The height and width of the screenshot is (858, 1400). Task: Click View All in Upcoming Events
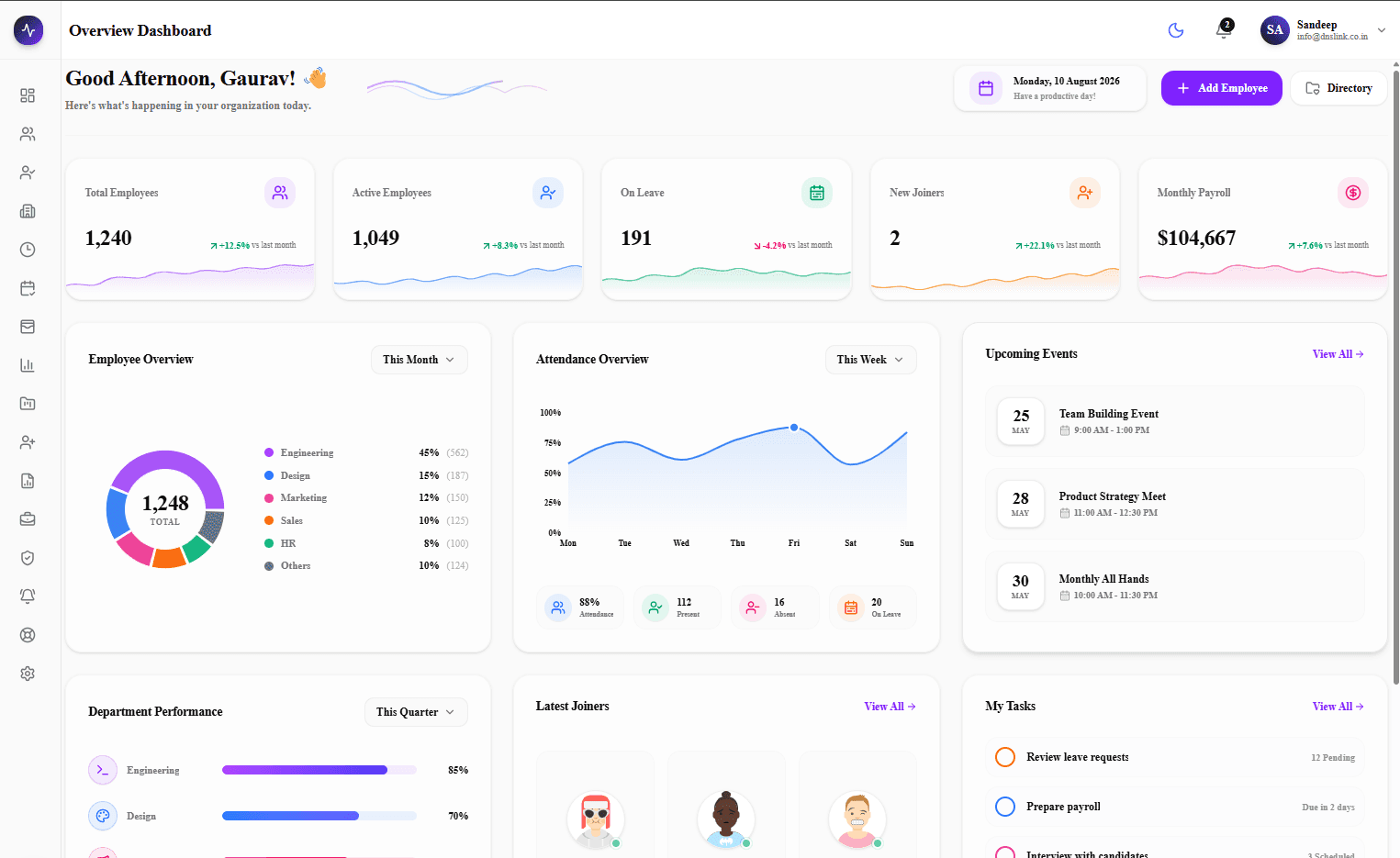point(1338,354)
